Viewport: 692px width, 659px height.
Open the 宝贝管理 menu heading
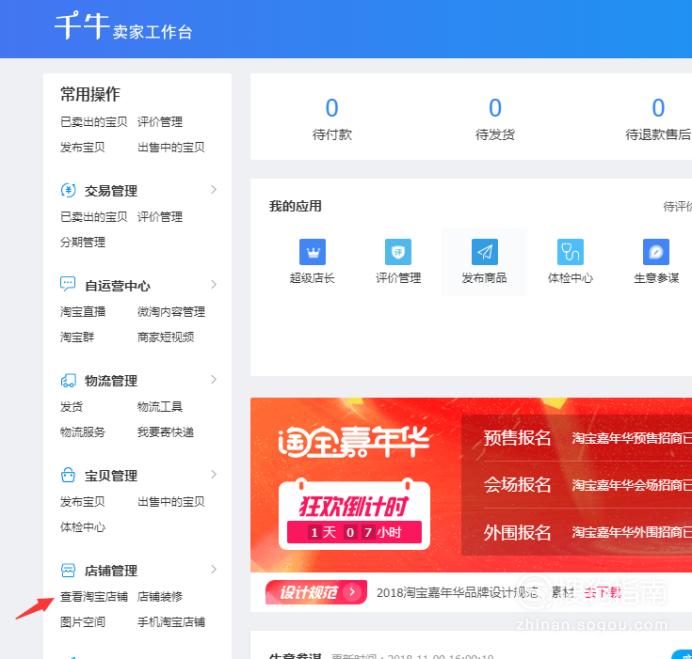[x=111, y=476]
